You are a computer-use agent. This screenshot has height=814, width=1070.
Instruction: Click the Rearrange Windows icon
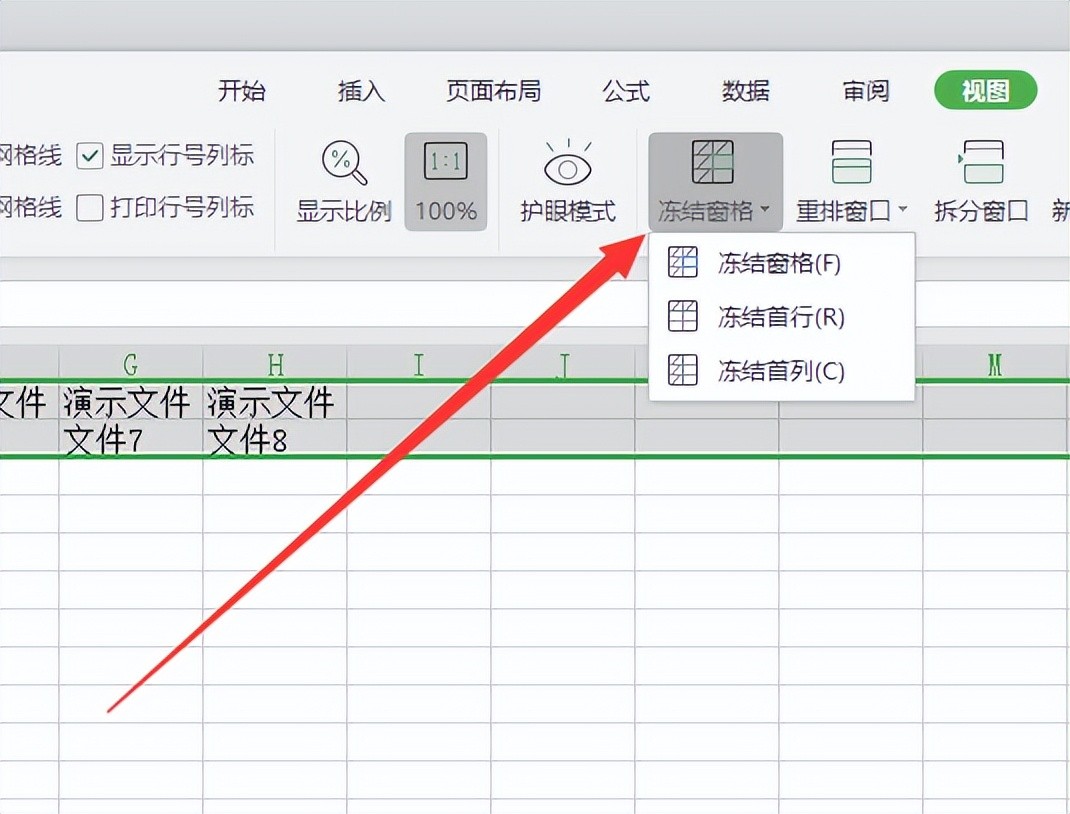tap(851, 162)
